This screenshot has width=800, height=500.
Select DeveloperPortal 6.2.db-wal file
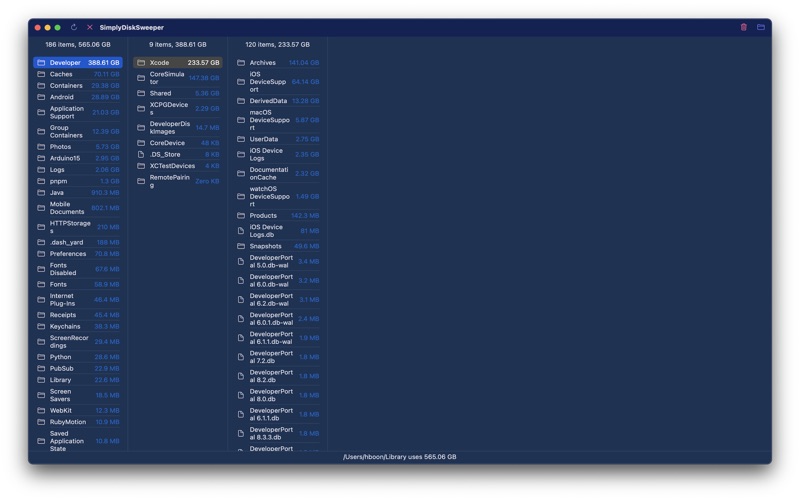pyautogui.click(x=278, y=299)
